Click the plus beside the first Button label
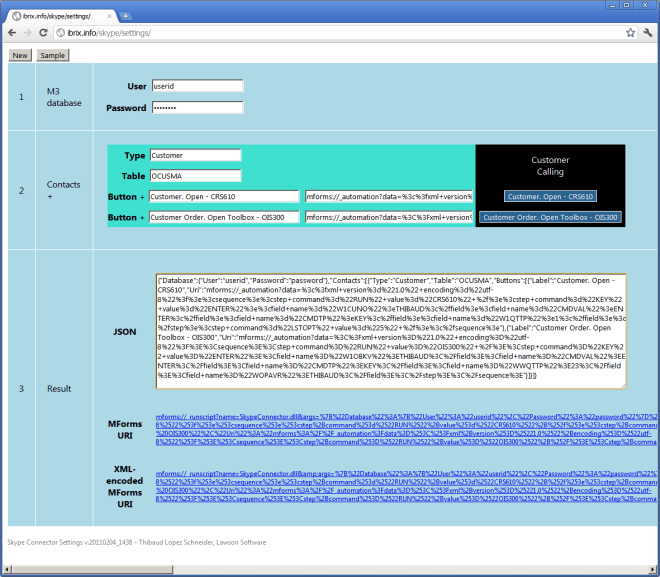The height and width of the screenshot is (577, 660). tap(141, 197)
